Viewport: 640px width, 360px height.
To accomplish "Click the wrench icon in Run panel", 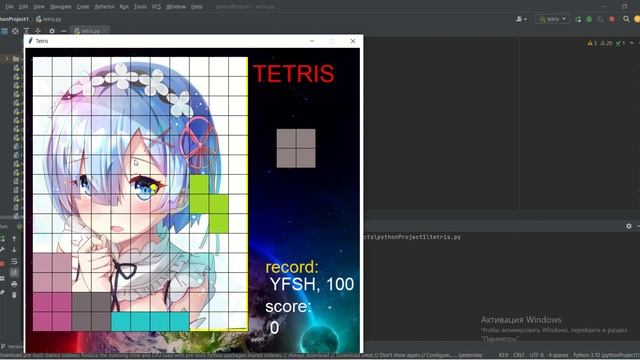I will pyautogui.click(x=2, y=250).
